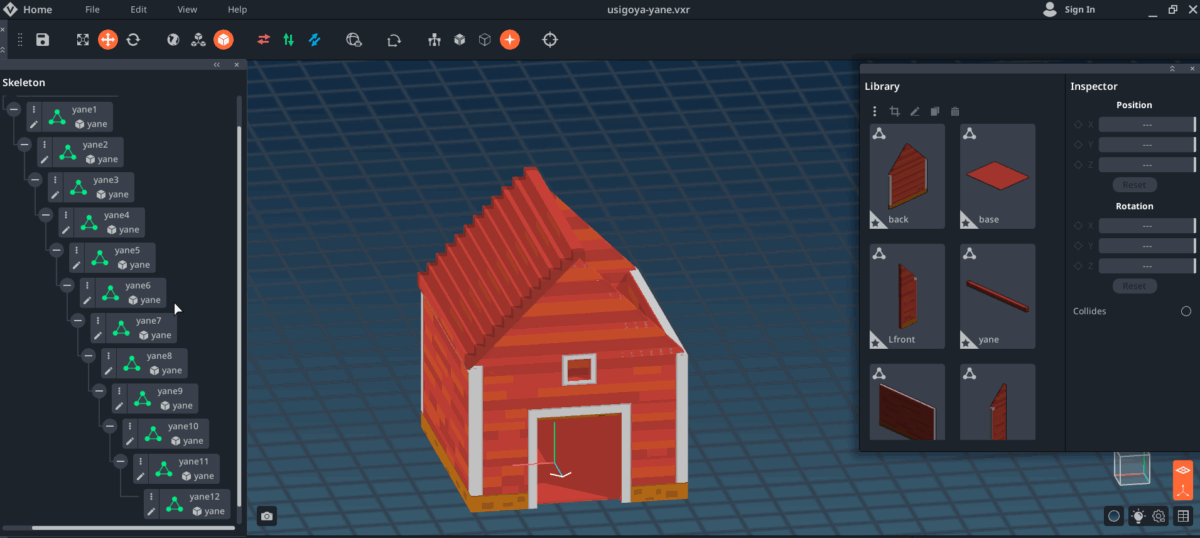Click the Rotation Reset button

(x=1134, y=286)
